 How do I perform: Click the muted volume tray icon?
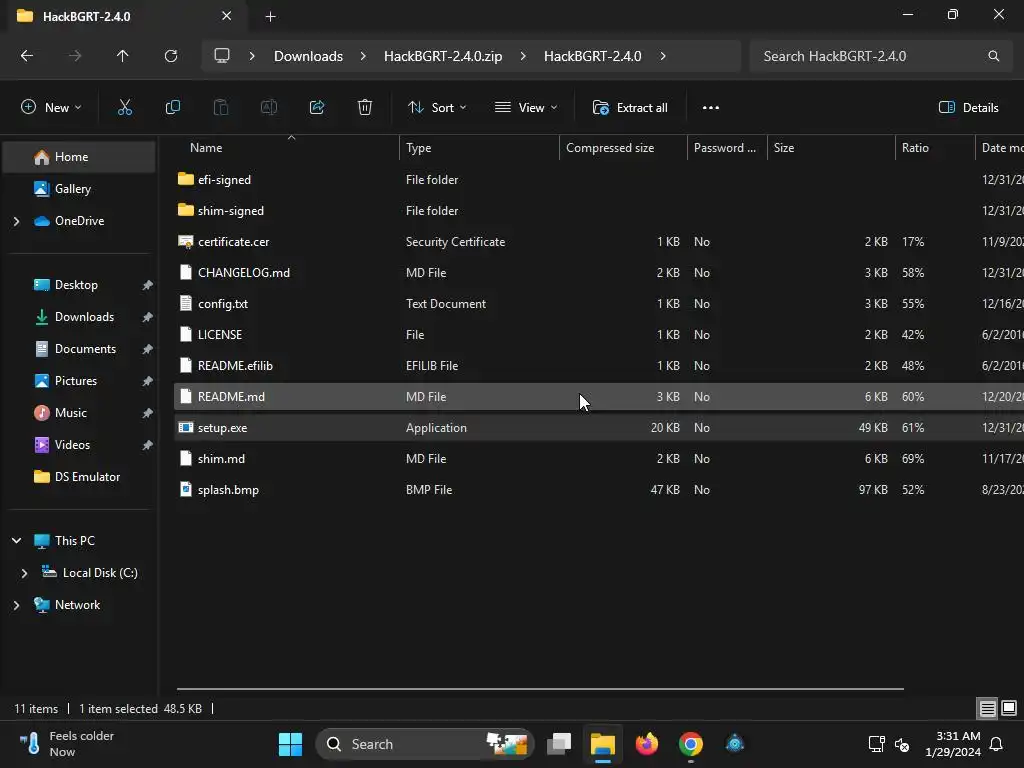[x=902, y=744]
